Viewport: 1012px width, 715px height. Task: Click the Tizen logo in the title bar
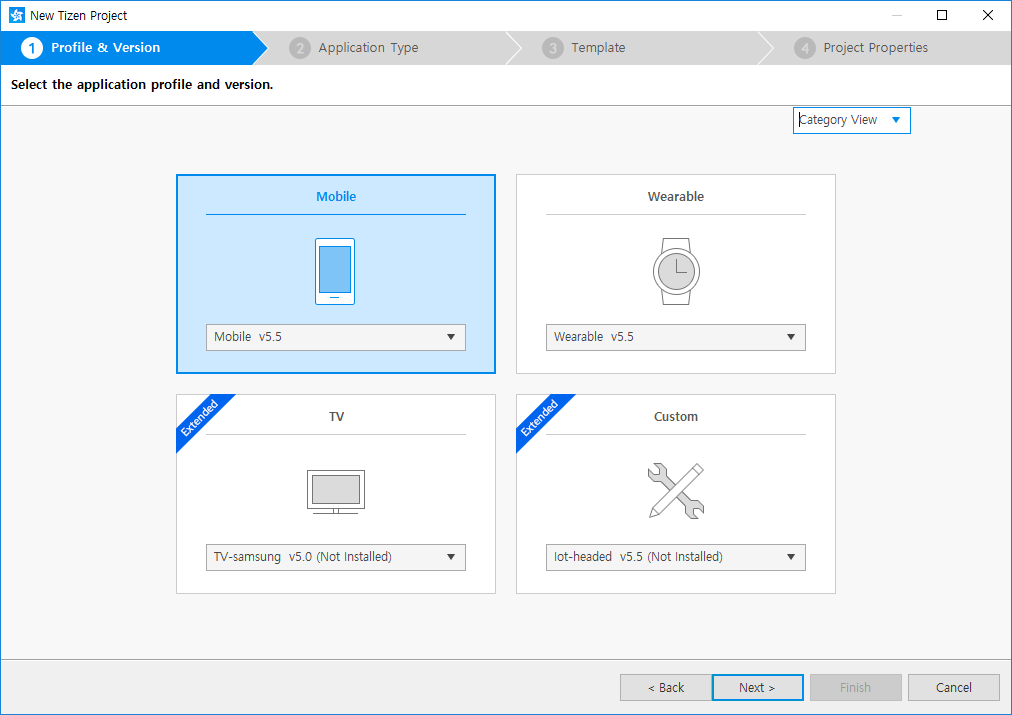(x=17, y=14)
